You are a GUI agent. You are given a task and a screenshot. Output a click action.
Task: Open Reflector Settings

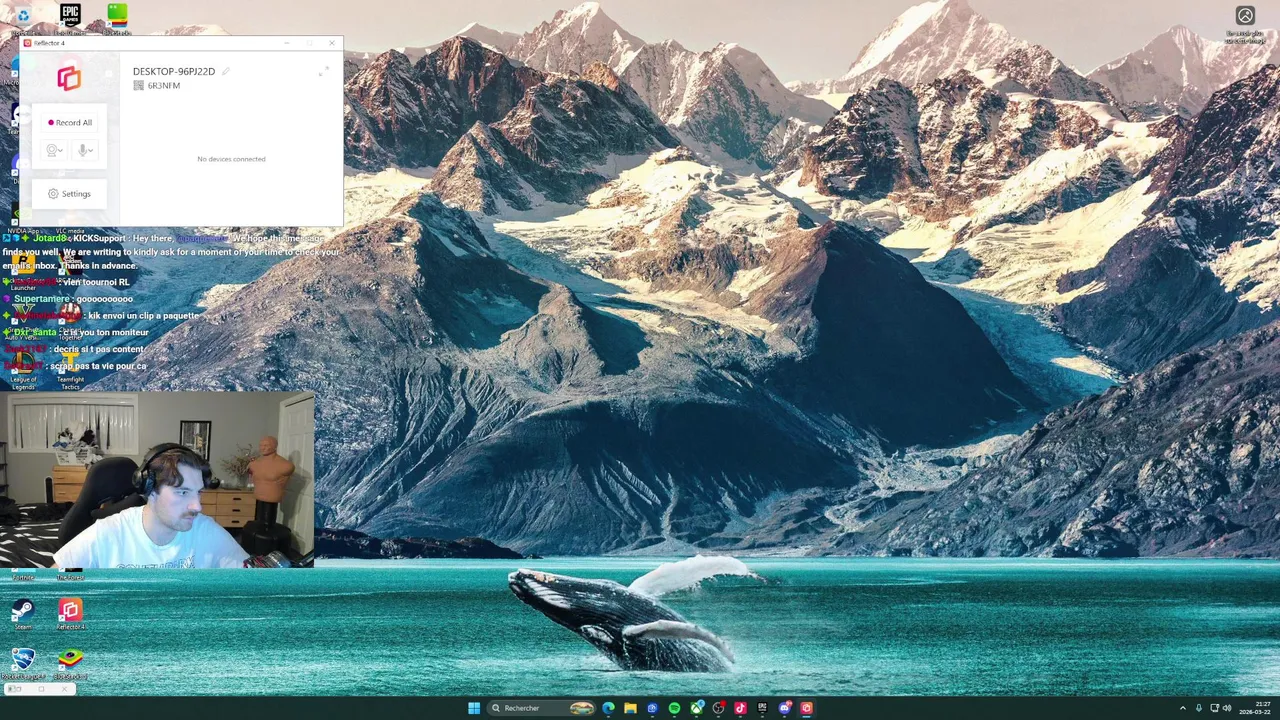tap(69, 194)
